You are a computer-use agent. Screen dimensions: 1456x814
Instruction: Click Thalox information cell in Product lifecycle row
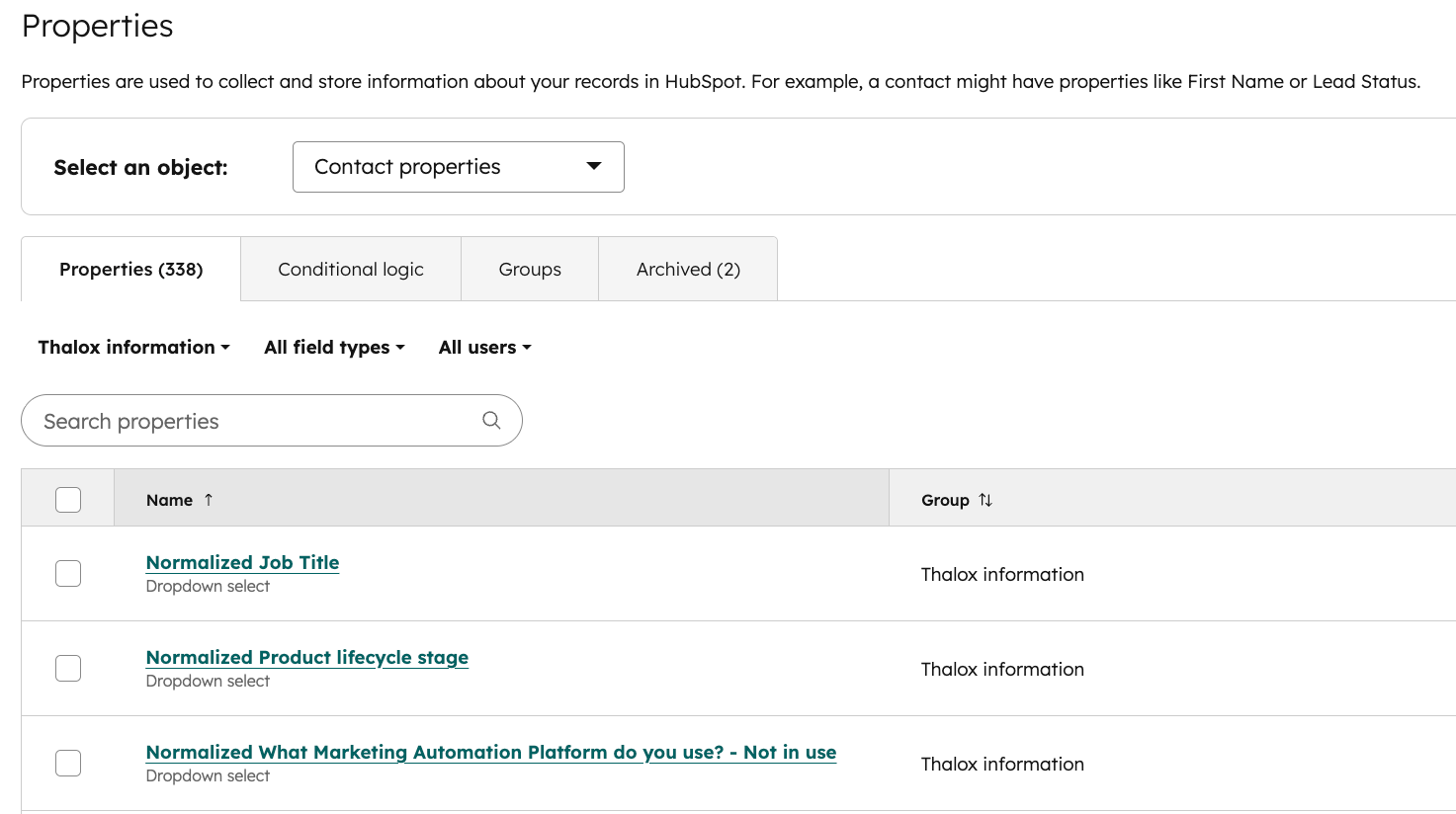(x=1002, y=669)
